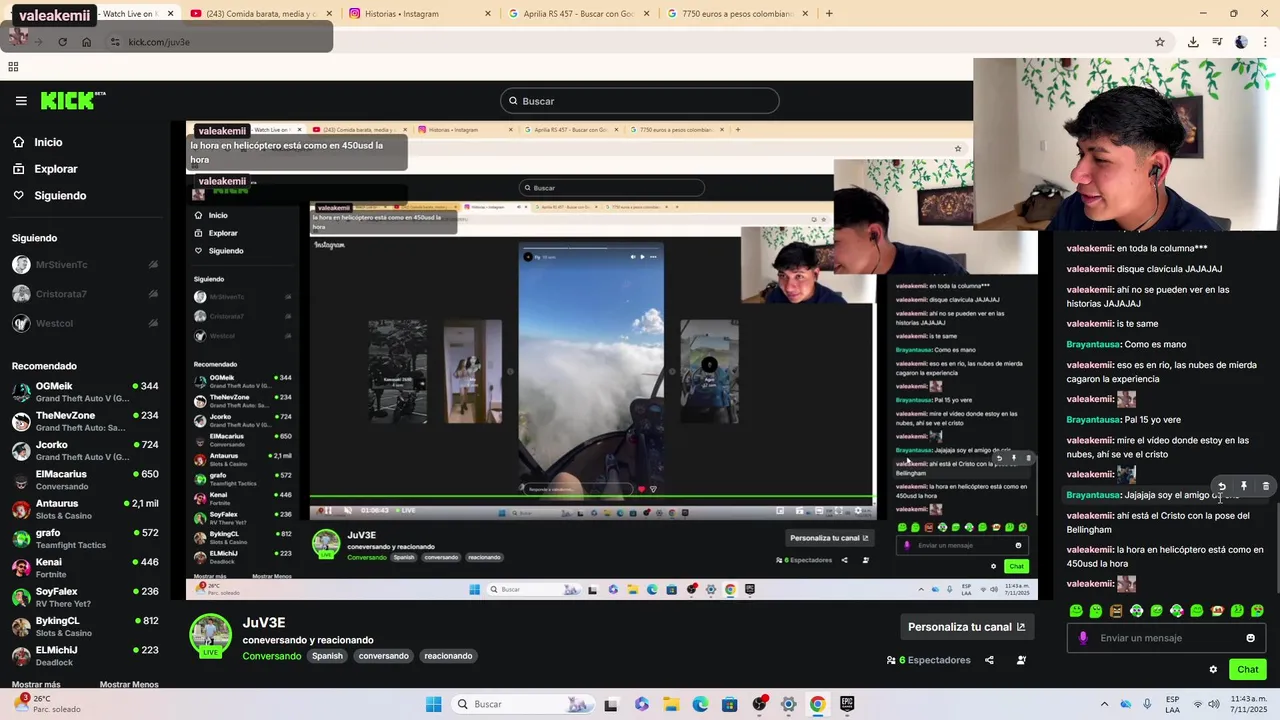
Task: Expand list with Mostrar más
Action: (36, 684)
